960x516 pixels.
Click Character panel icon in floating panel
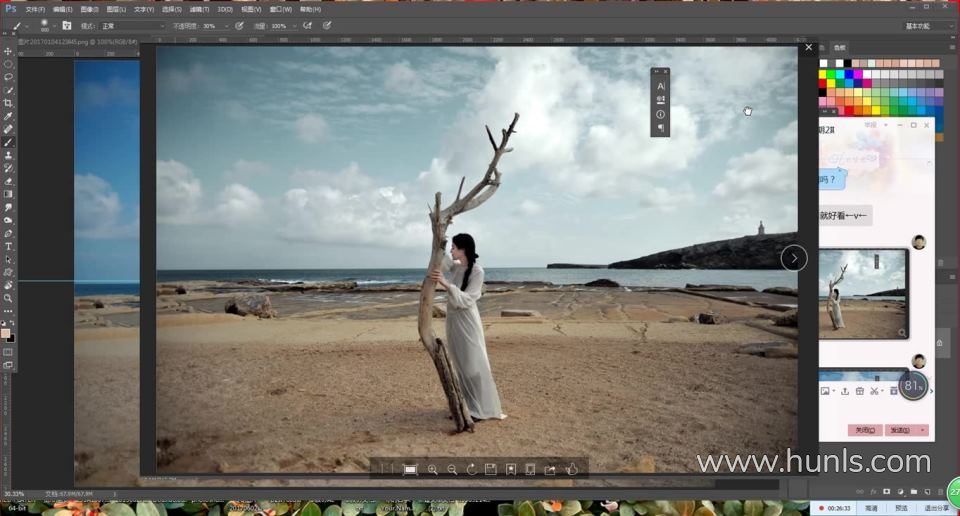(660, 86)
